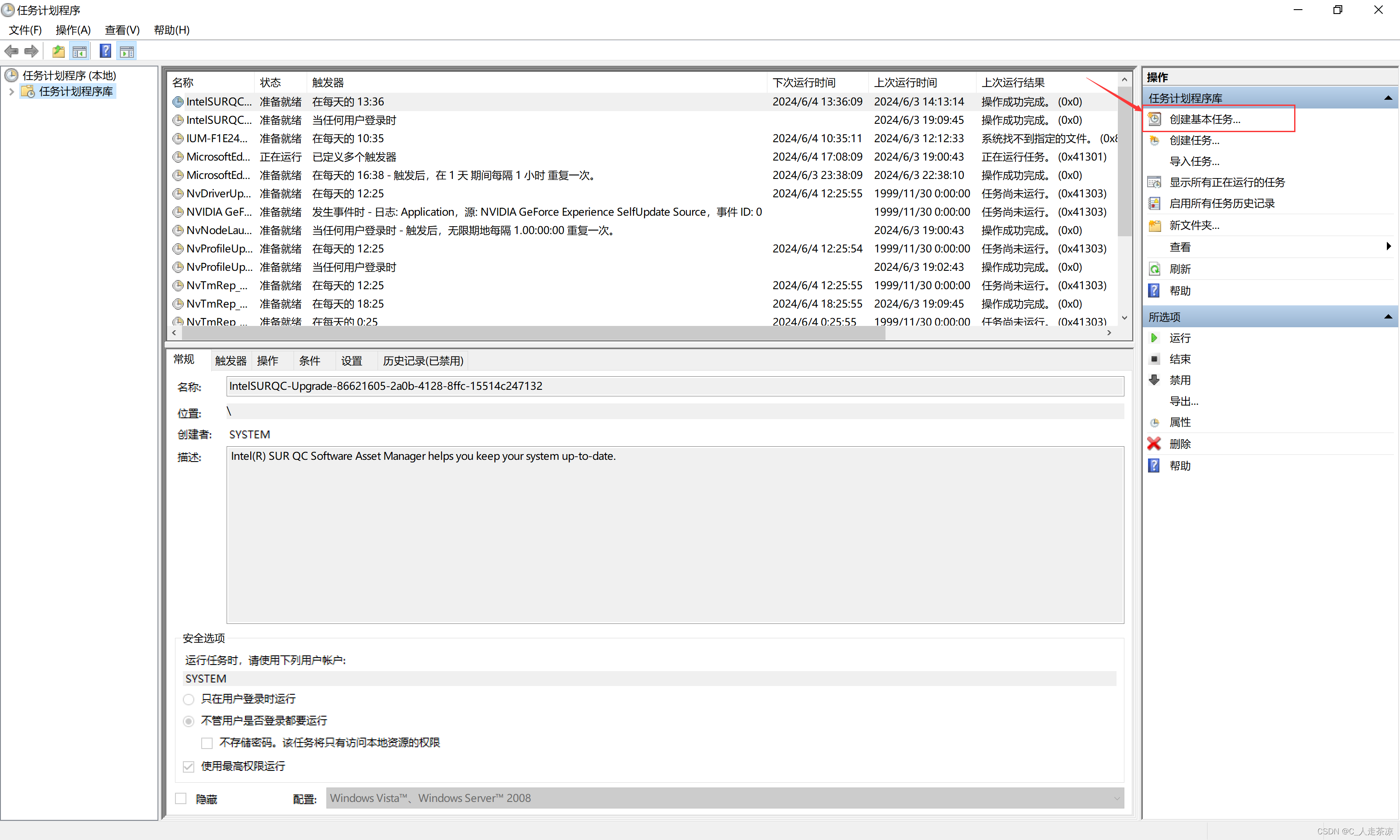Open the 文件(F) menu
The height and width of the screenshot is (840, 1400).
coord(25,30)
